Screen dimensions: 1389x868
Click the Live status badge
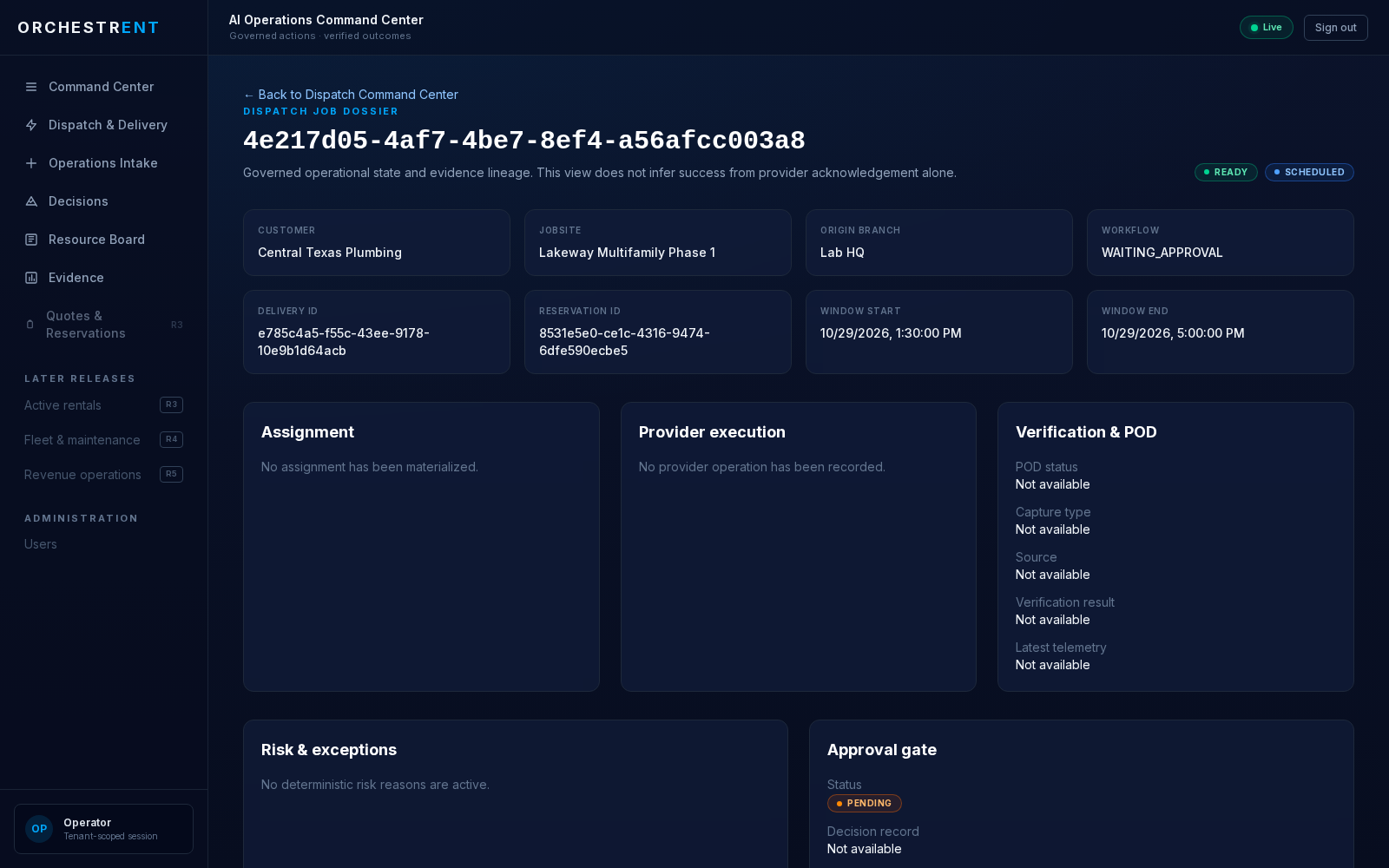point(1266,28)
